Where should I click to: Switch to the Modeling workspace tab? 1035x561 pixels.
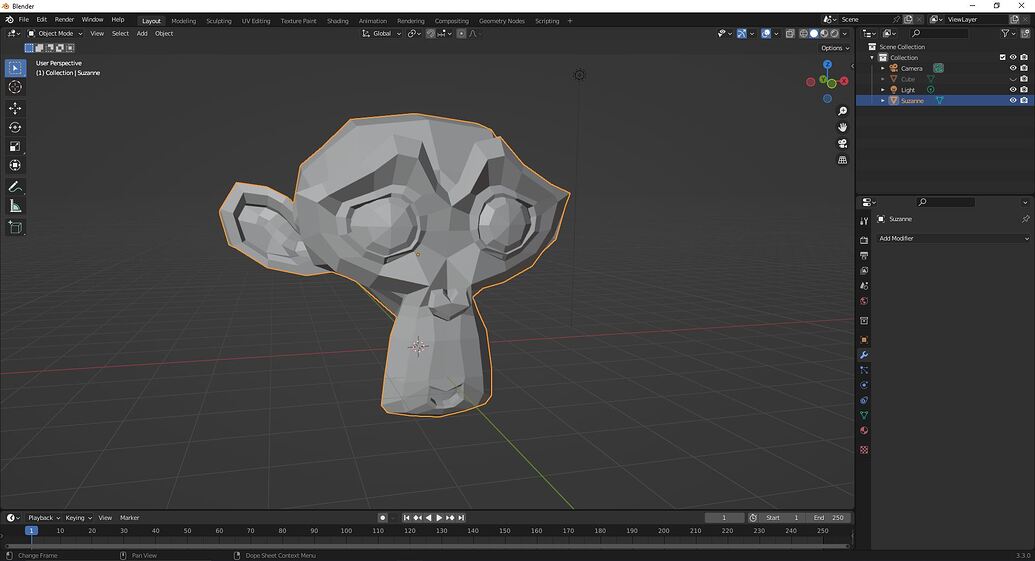[184, 21]
